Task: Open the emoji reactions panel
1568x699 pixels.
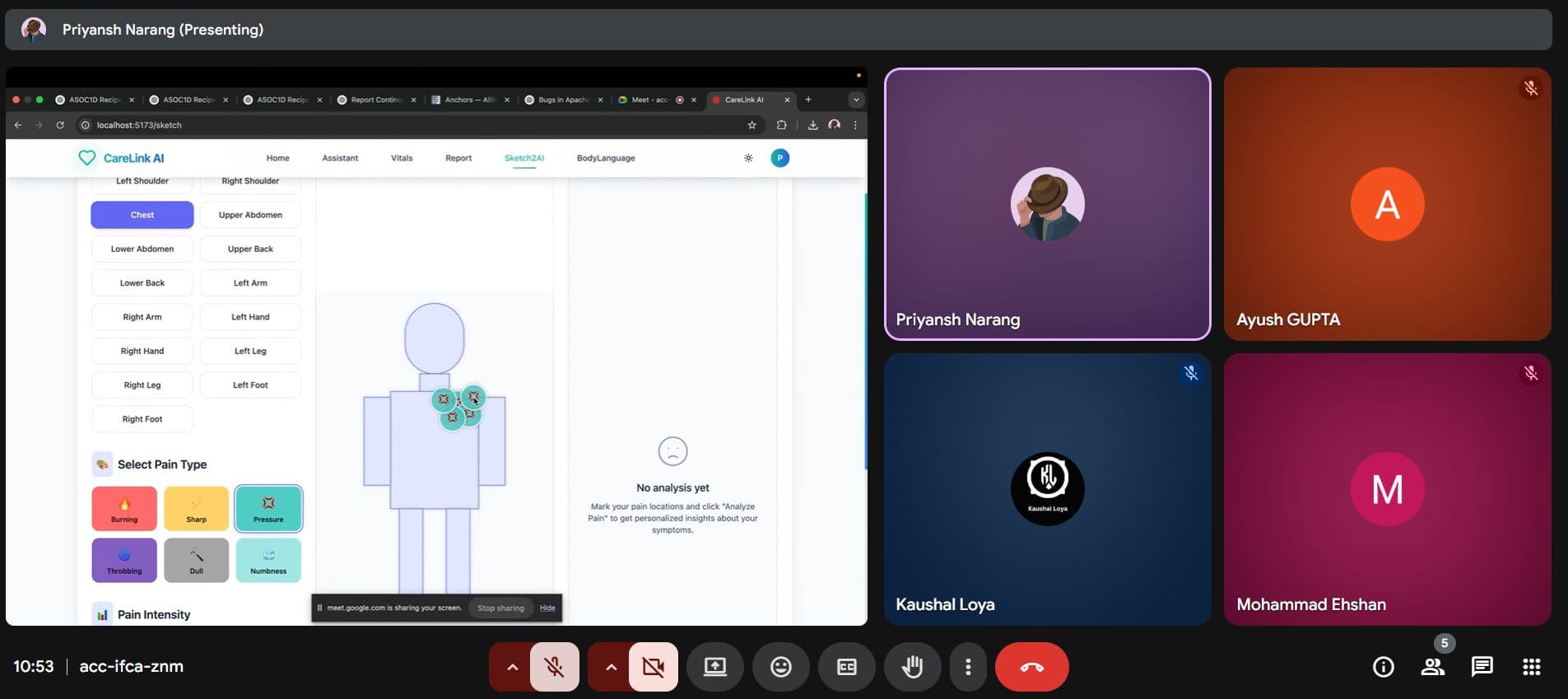Action: click(x=780, y=667)
